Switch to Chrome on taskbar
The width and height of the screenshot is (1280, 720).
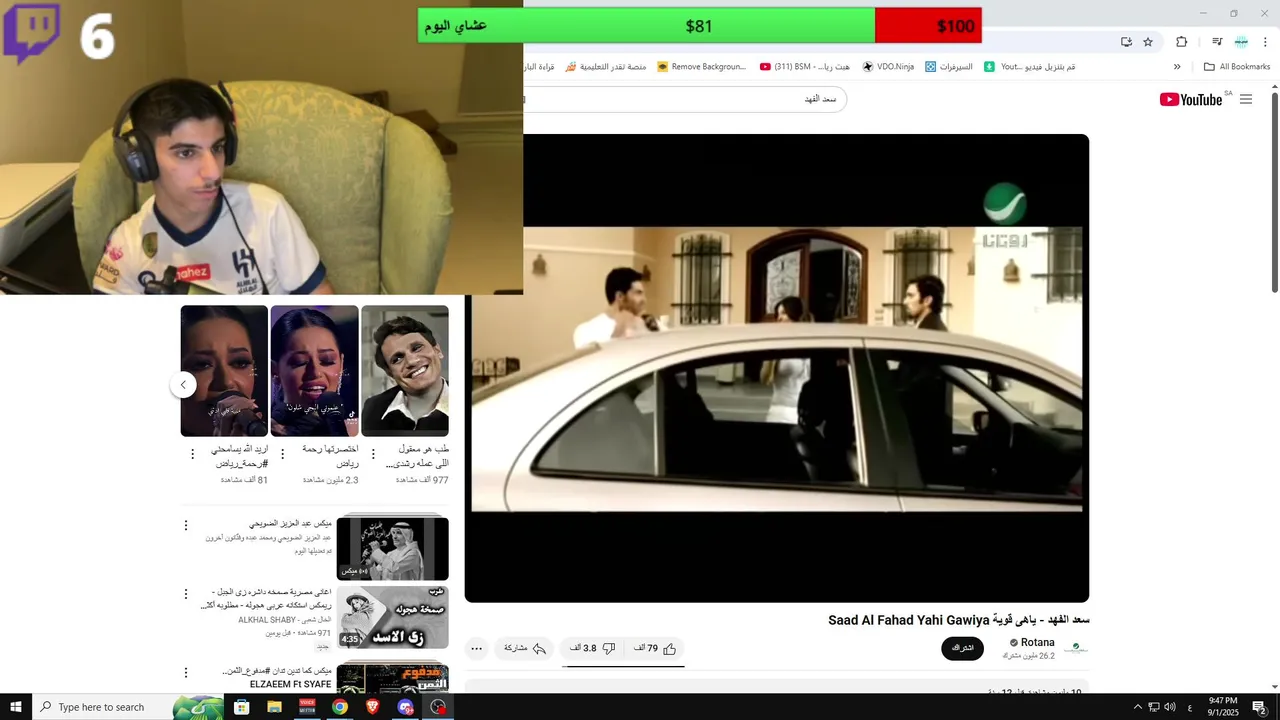point(340,706)
